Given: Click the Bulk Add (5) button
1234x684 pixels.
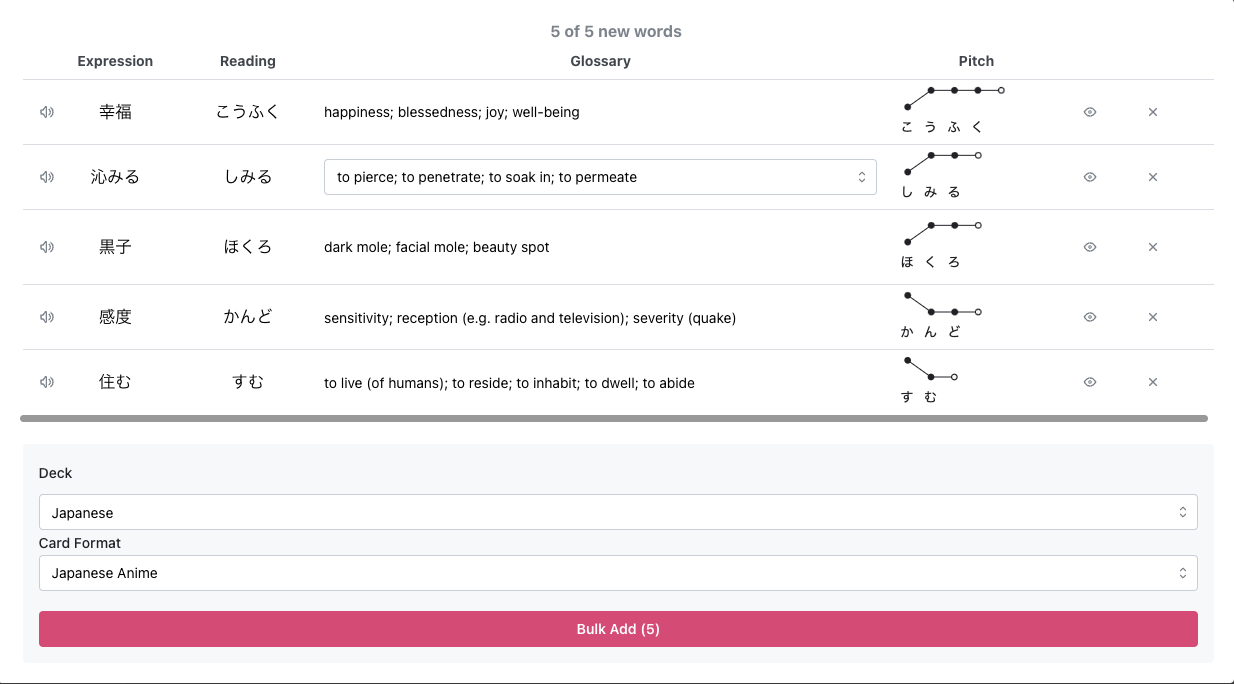Looking at the screenshot, I should (x=617, y=629).
